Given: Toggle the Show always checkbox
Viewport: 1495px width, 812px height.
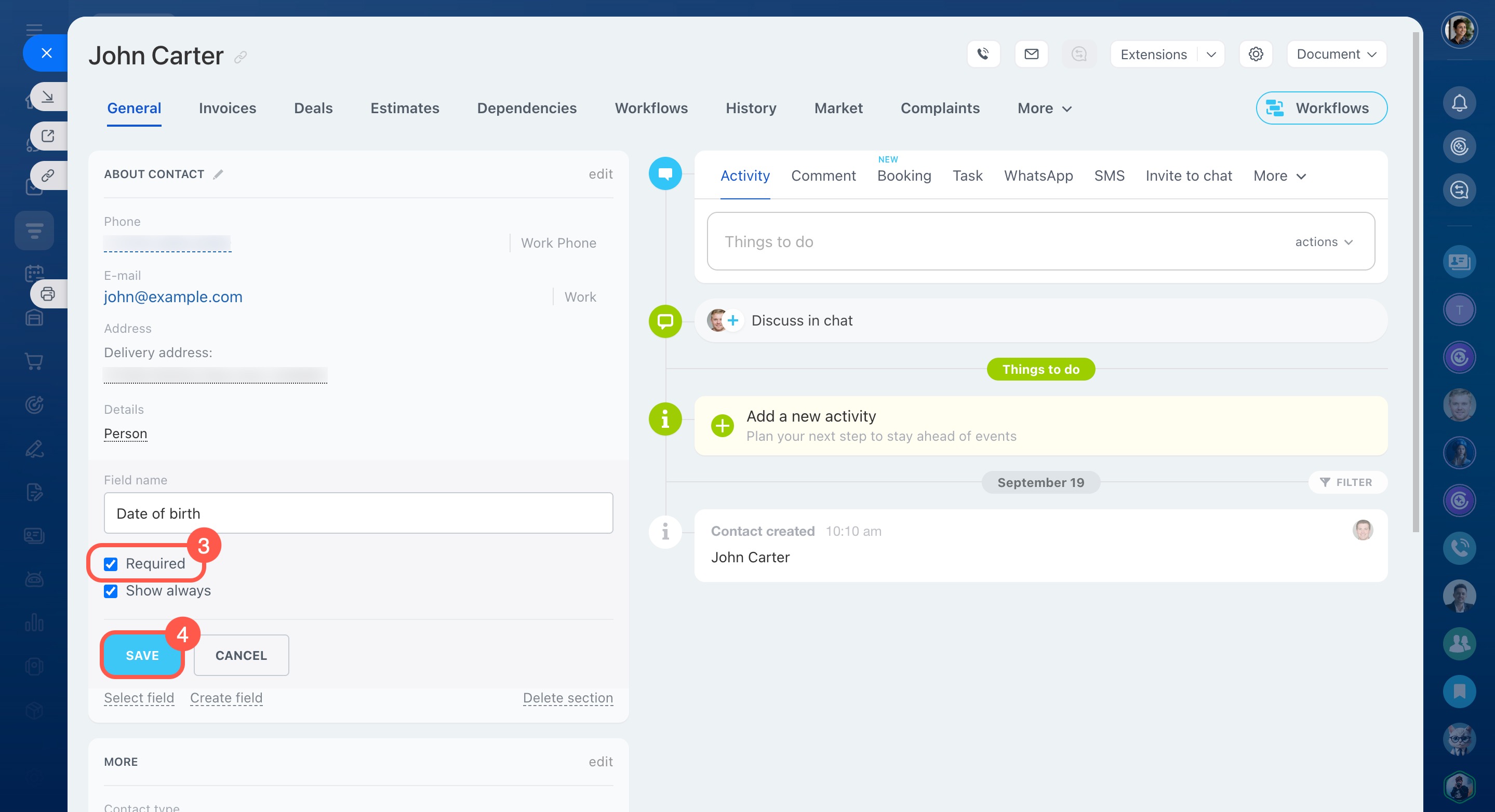Looking at the screenshot, I should (x=111, y=591).
